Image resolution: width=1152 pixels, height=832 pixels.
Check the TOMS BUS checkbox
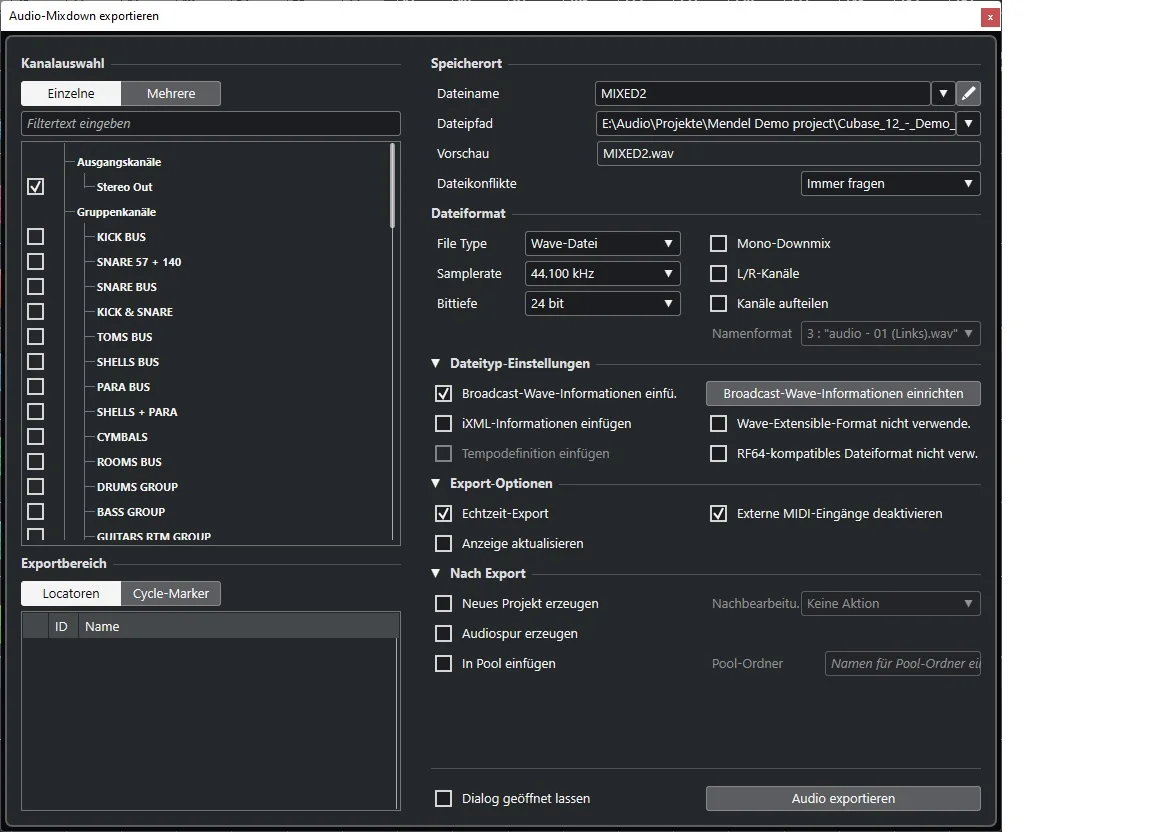tap(35, 337)
